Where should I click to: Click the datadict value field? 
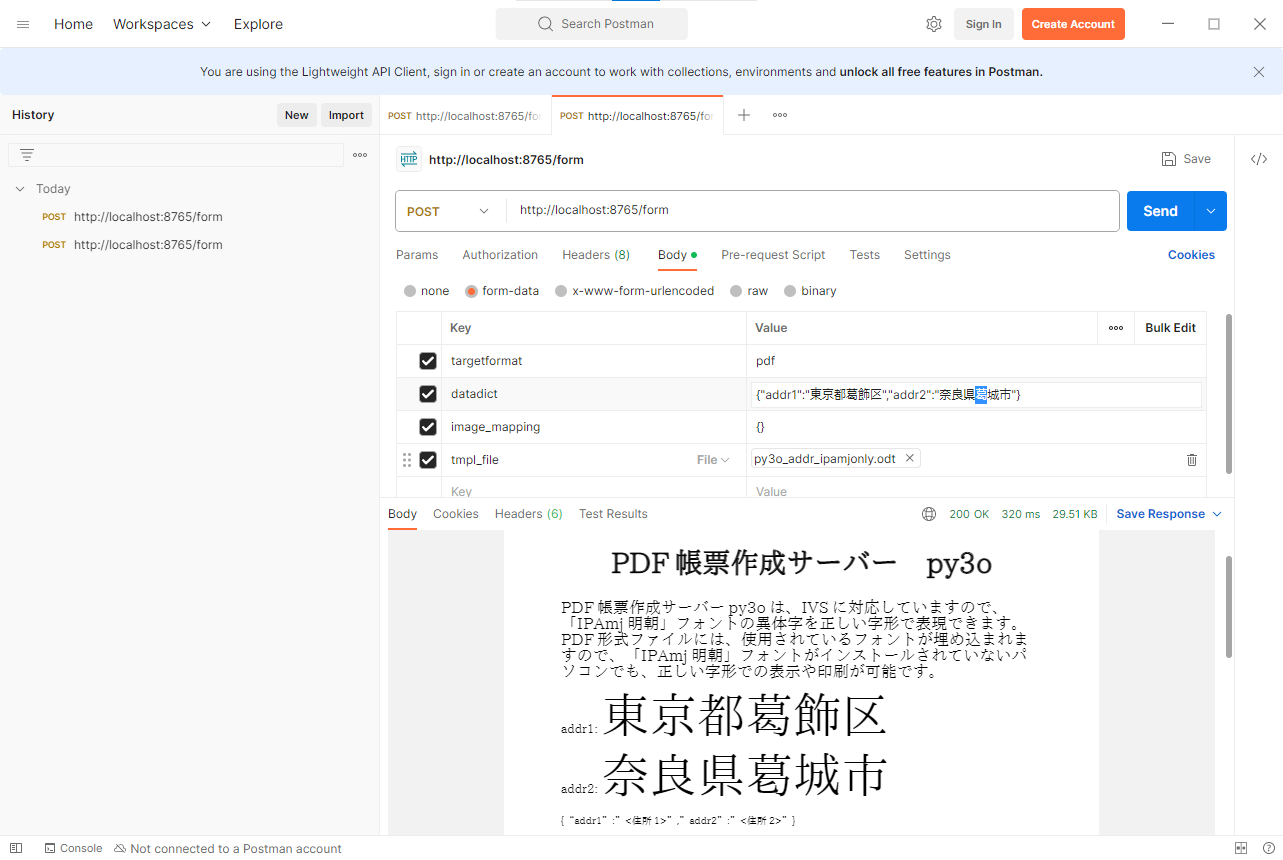point(977,395)
